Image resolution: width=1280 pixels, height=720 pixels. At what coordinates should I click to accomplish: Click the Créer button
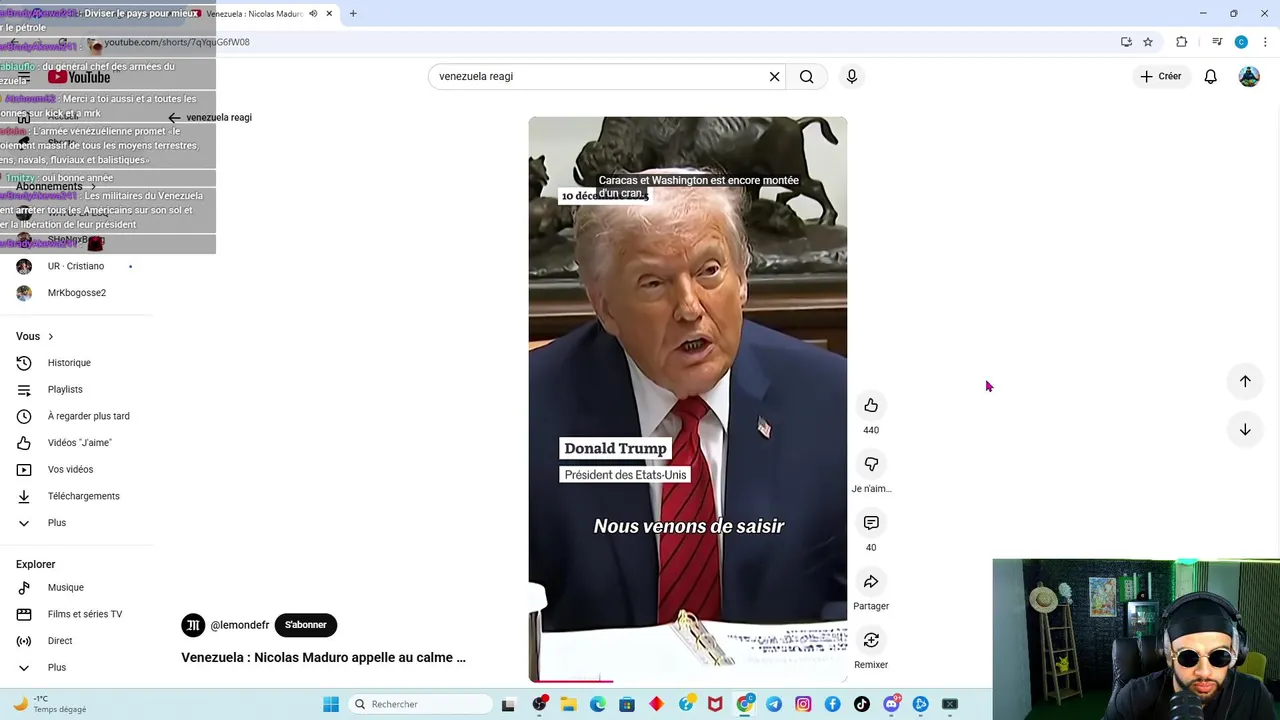coord(1160,76)
